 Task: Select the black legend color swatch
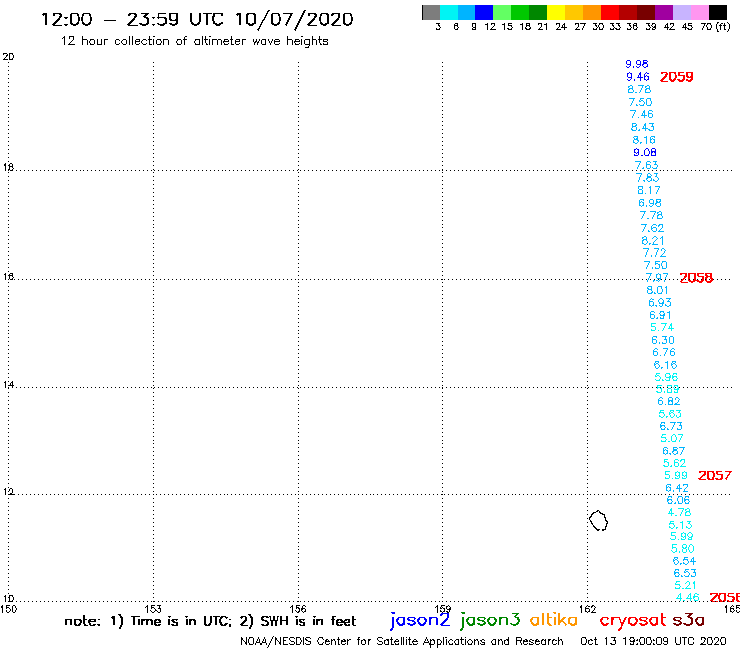[718, 12]
